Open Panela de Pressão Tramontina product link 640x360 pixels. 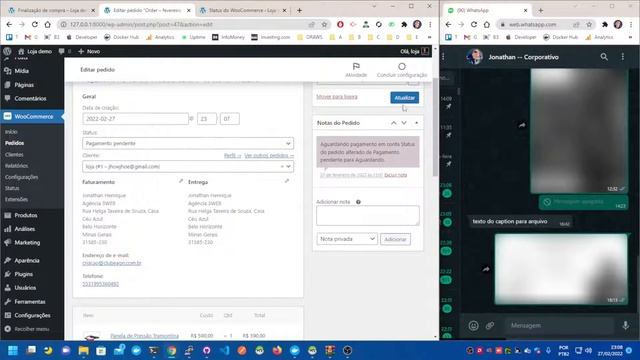(x=144, y=336)
